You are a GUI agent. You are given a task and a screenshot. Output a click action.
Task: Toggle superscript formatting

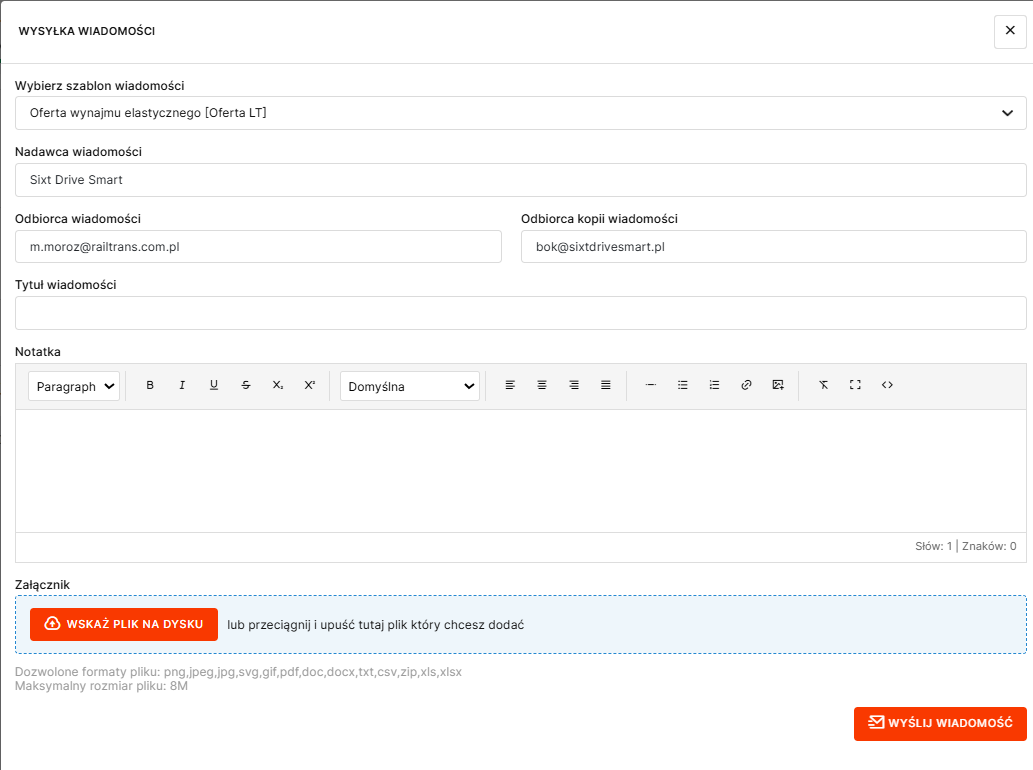pyautogui.click(x=310, y=385)
